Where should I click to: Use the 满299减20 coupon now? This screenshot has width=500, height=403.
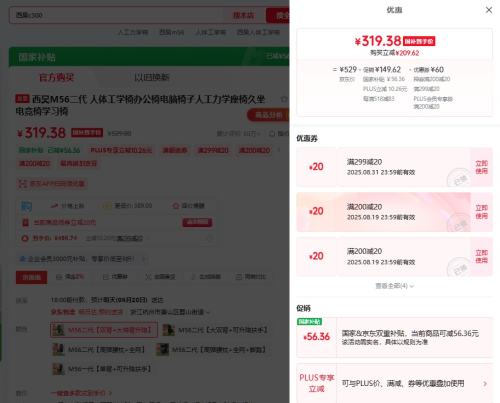481,167
